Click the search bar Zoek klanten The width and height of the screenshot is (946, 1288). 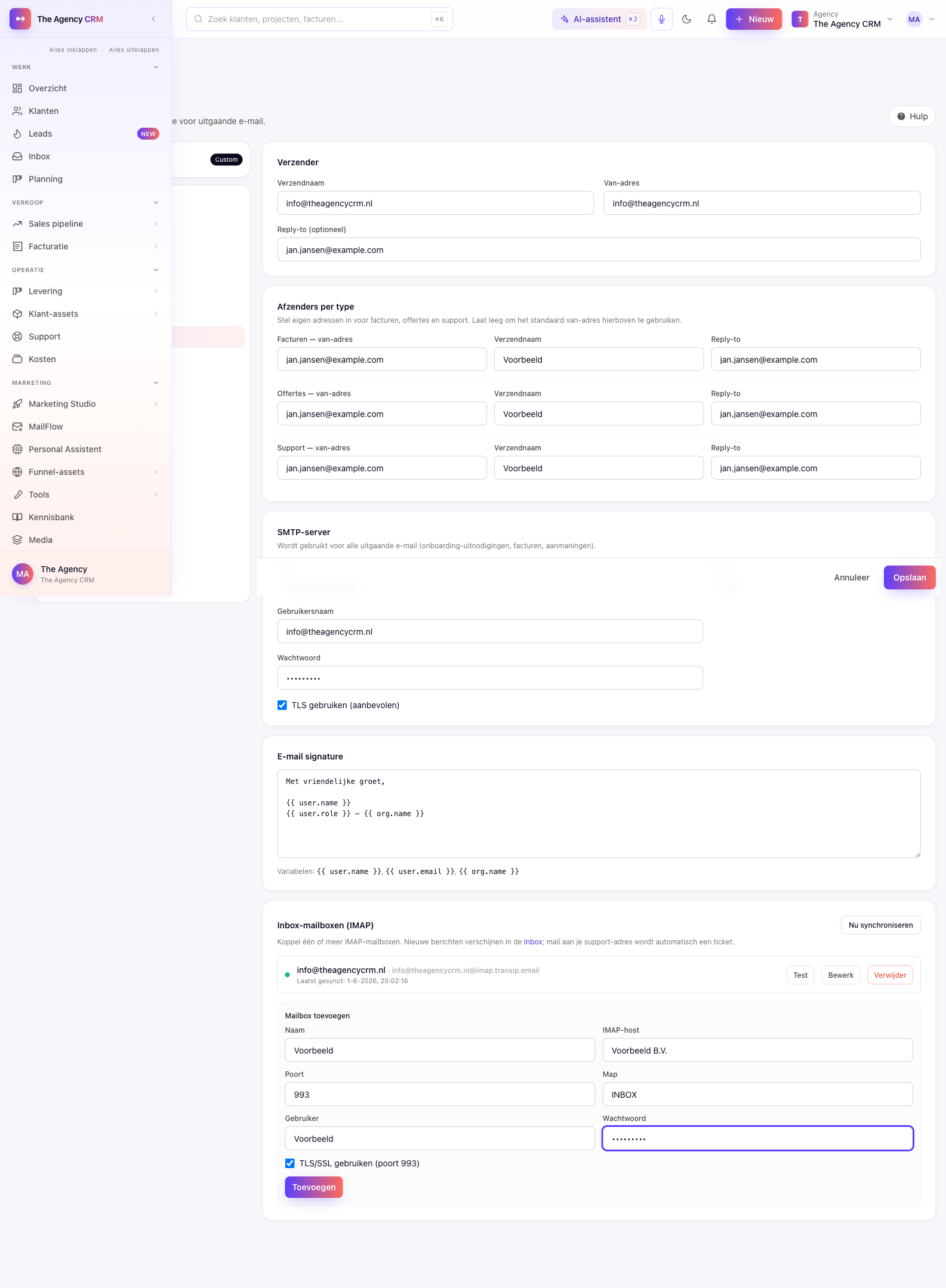click(x=319, y=19)
